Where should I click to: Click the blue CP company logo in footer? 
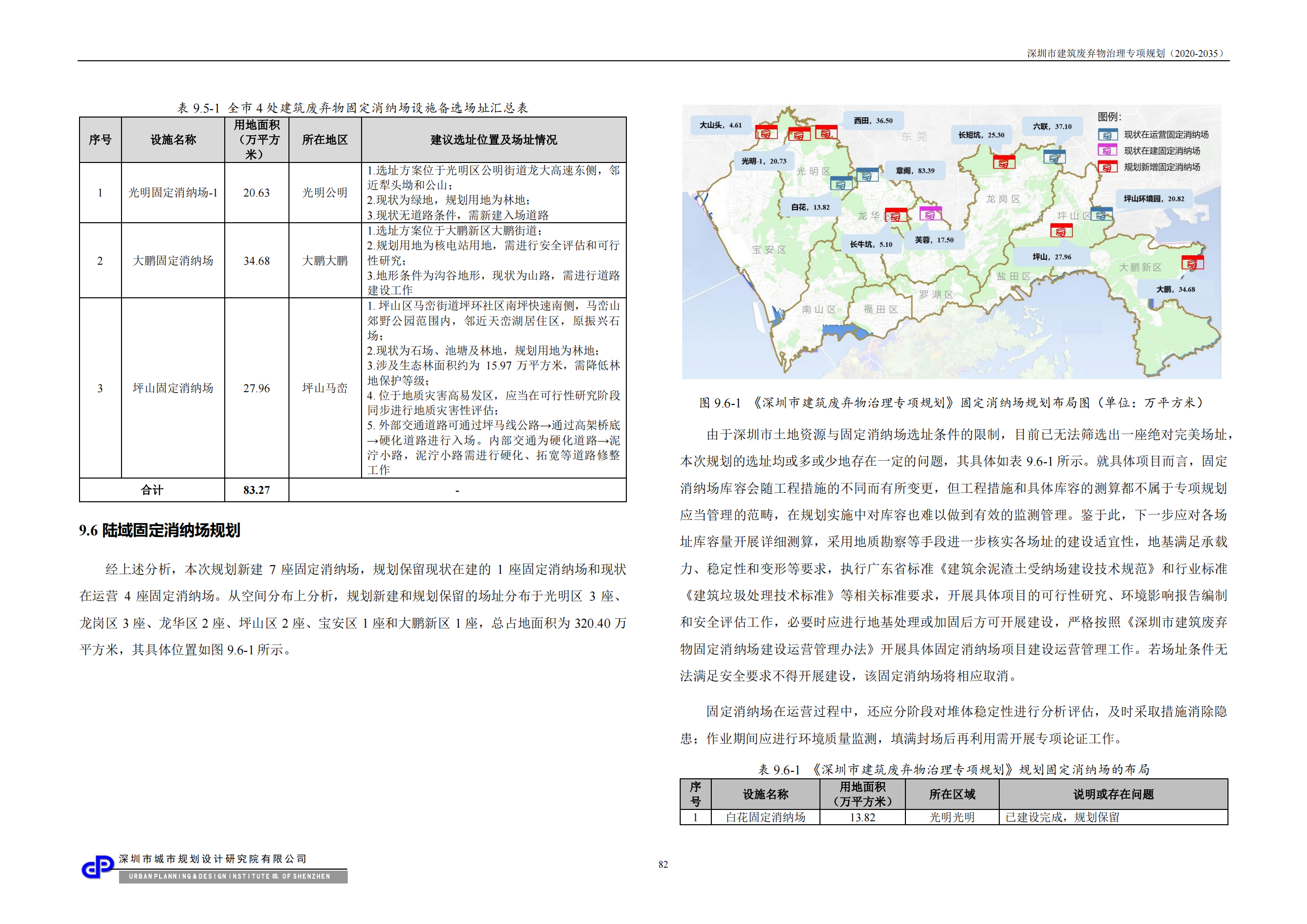click(98, 867)
